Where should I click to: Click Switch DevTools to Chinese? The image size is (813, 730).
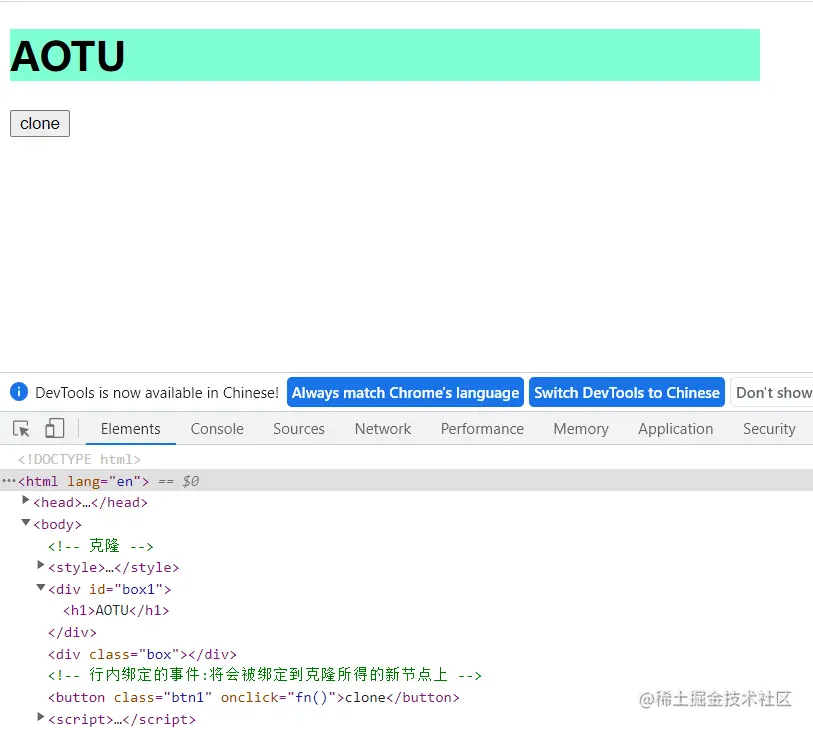click(627, 392)
